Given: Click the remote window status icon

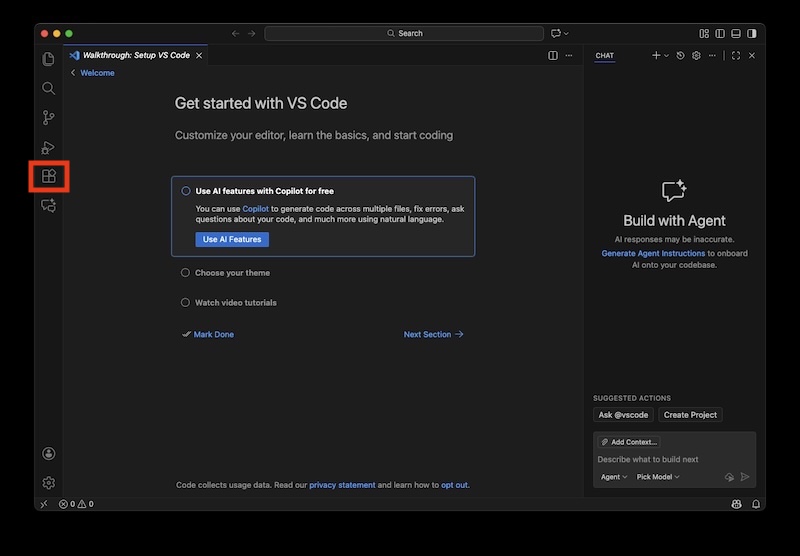Looking at the screenshot, I should 44,504.
